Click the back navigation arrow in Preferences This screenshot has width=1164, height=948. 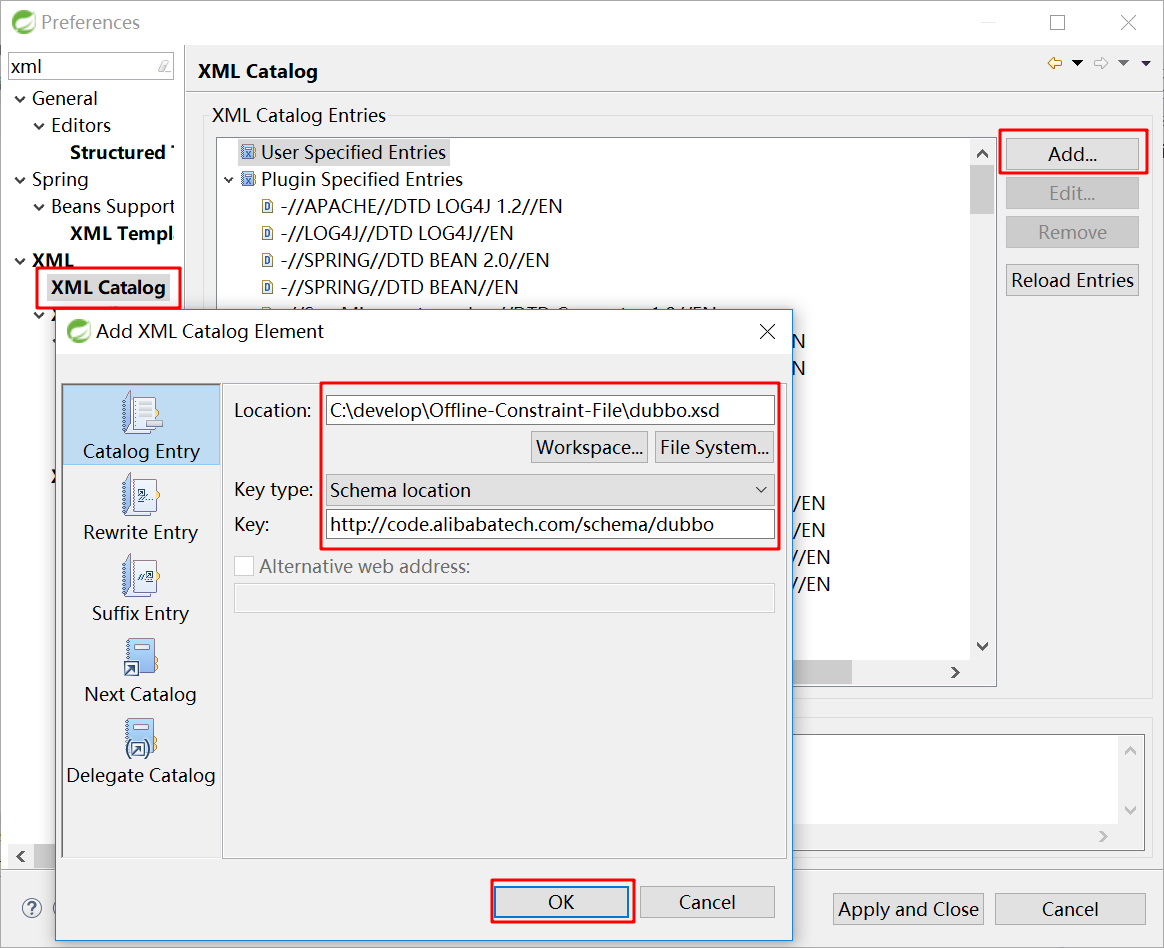pyautogui.click(x=1055, y=63)
